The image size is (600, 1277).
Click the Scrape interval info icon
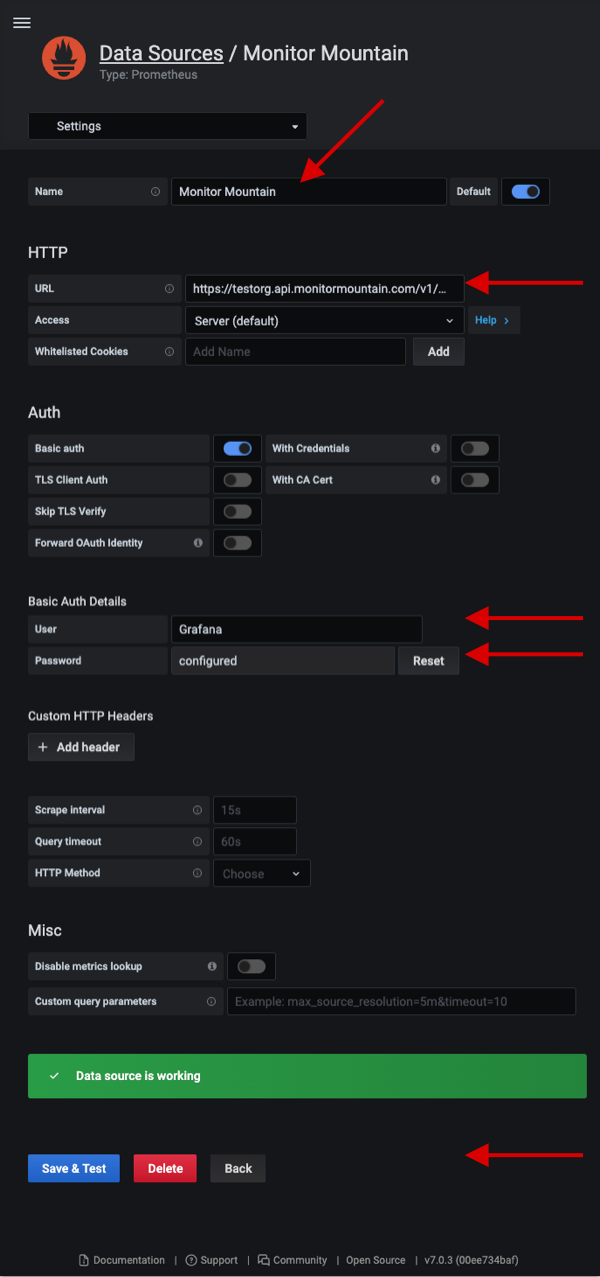pyautogui.click(x=197, y=810)
